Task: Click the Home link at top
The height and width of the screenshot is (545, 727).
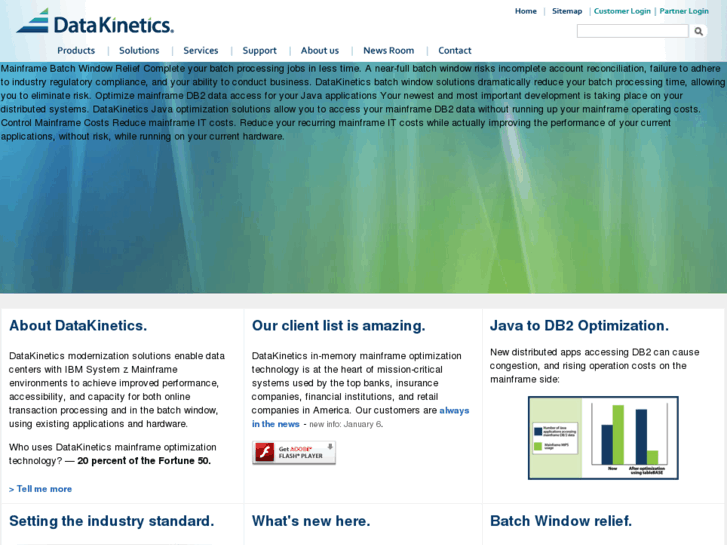Action: (x=526, y=11)
